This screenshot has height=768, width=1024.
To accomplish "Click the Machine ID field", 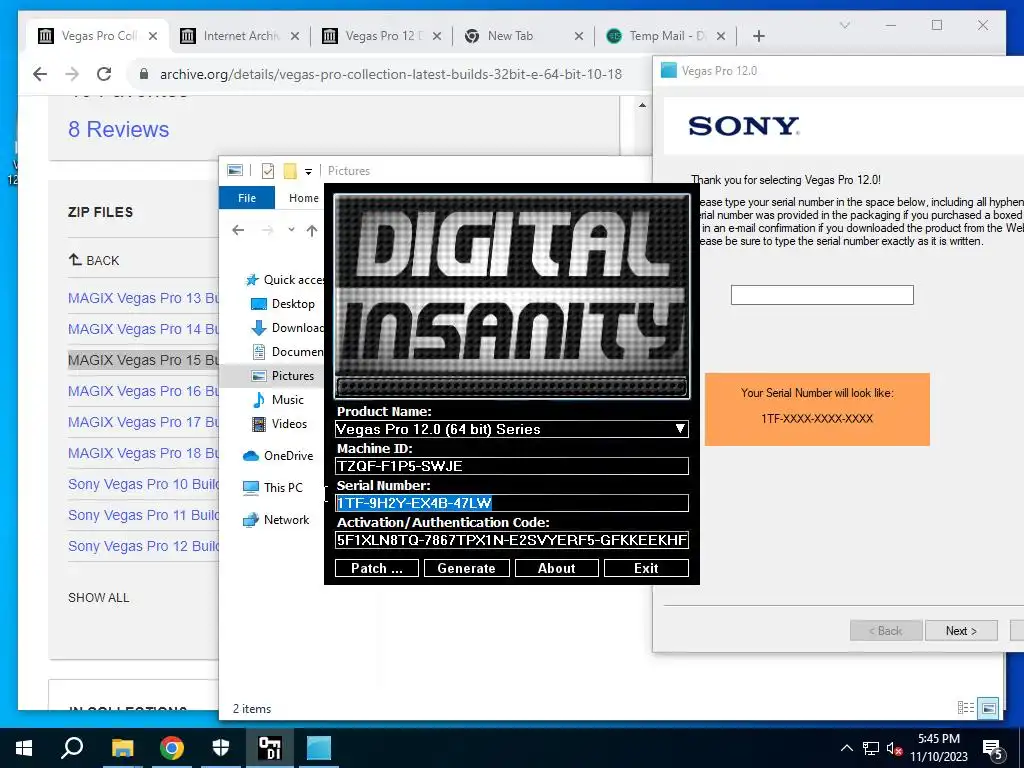I will click(511, 466).
